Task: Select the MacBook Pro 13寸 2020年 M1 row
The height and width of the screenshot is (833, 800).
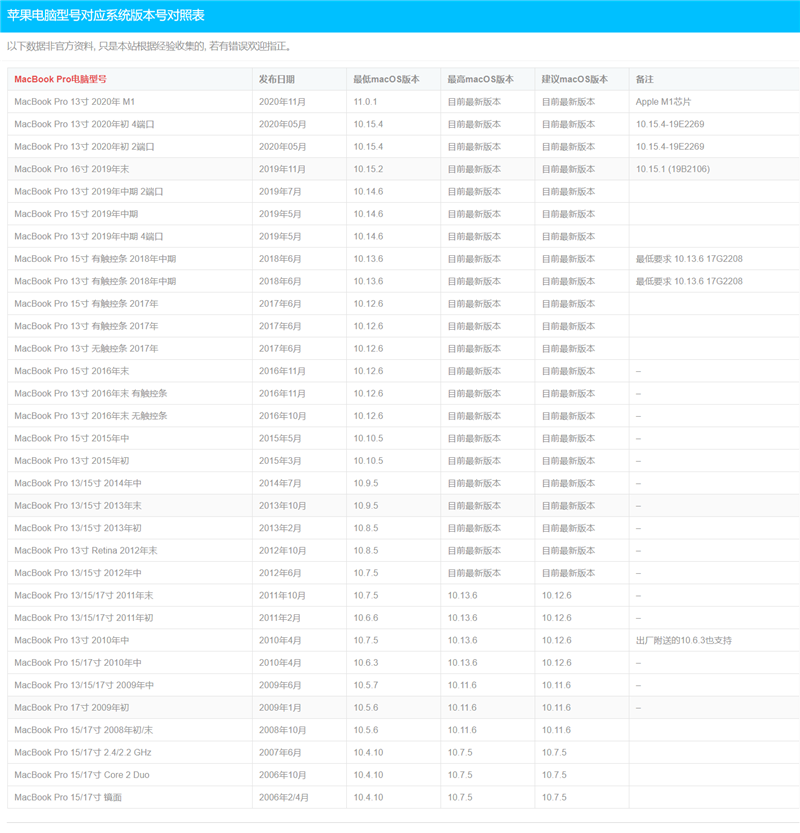Action: 403,101
